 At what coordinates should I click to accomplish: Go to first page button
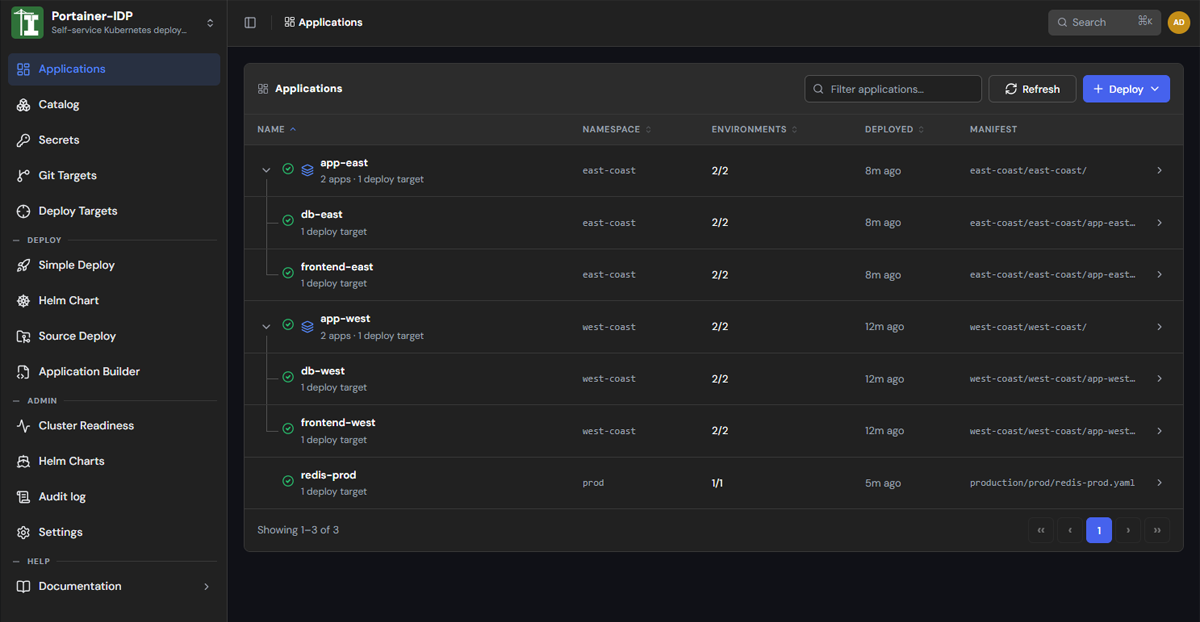pyautogui.click(x=1041, y=530)
